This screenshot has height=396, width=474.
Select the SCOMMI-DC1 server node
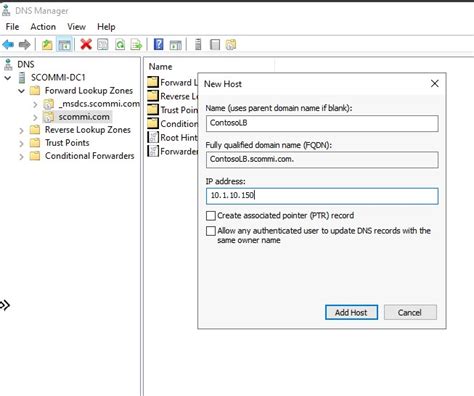58,77
